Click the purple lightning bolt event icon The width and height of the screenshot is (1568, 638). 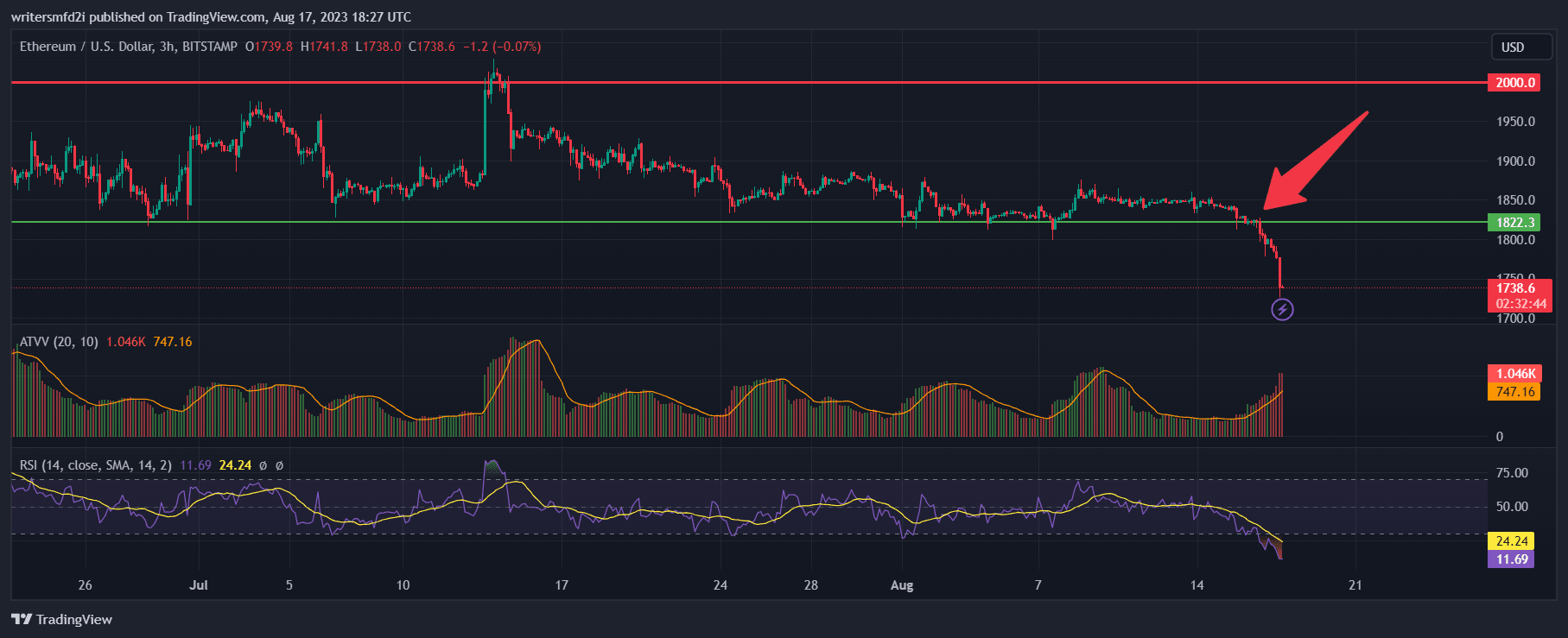point(1282,309)
